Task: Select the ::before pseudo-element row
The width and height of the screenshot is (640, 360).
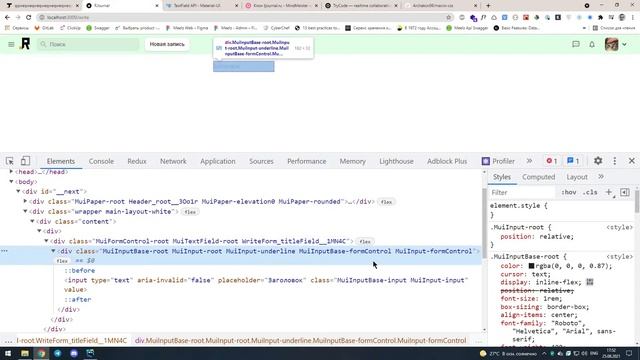Action: 80,271
